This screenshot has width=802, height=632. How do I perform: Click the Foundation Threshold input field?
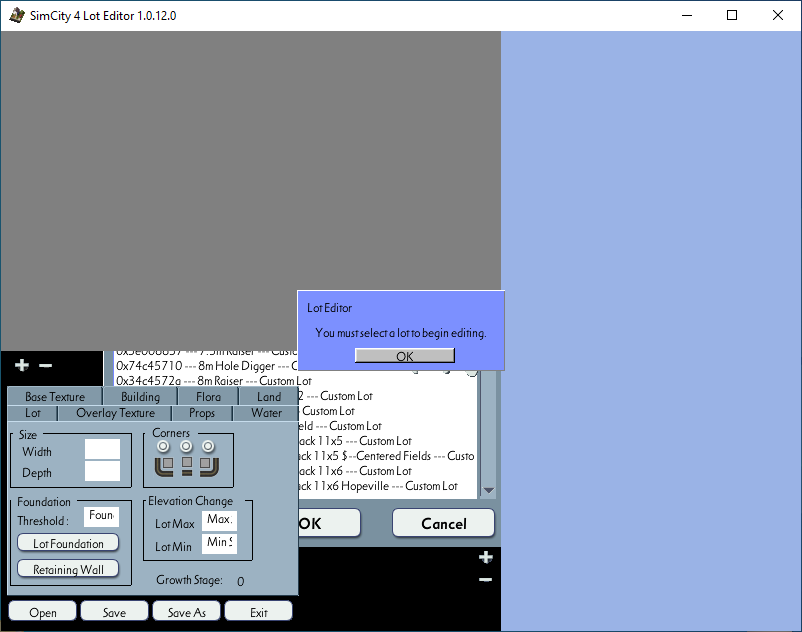pyautogui.click(x=101, y=516)
